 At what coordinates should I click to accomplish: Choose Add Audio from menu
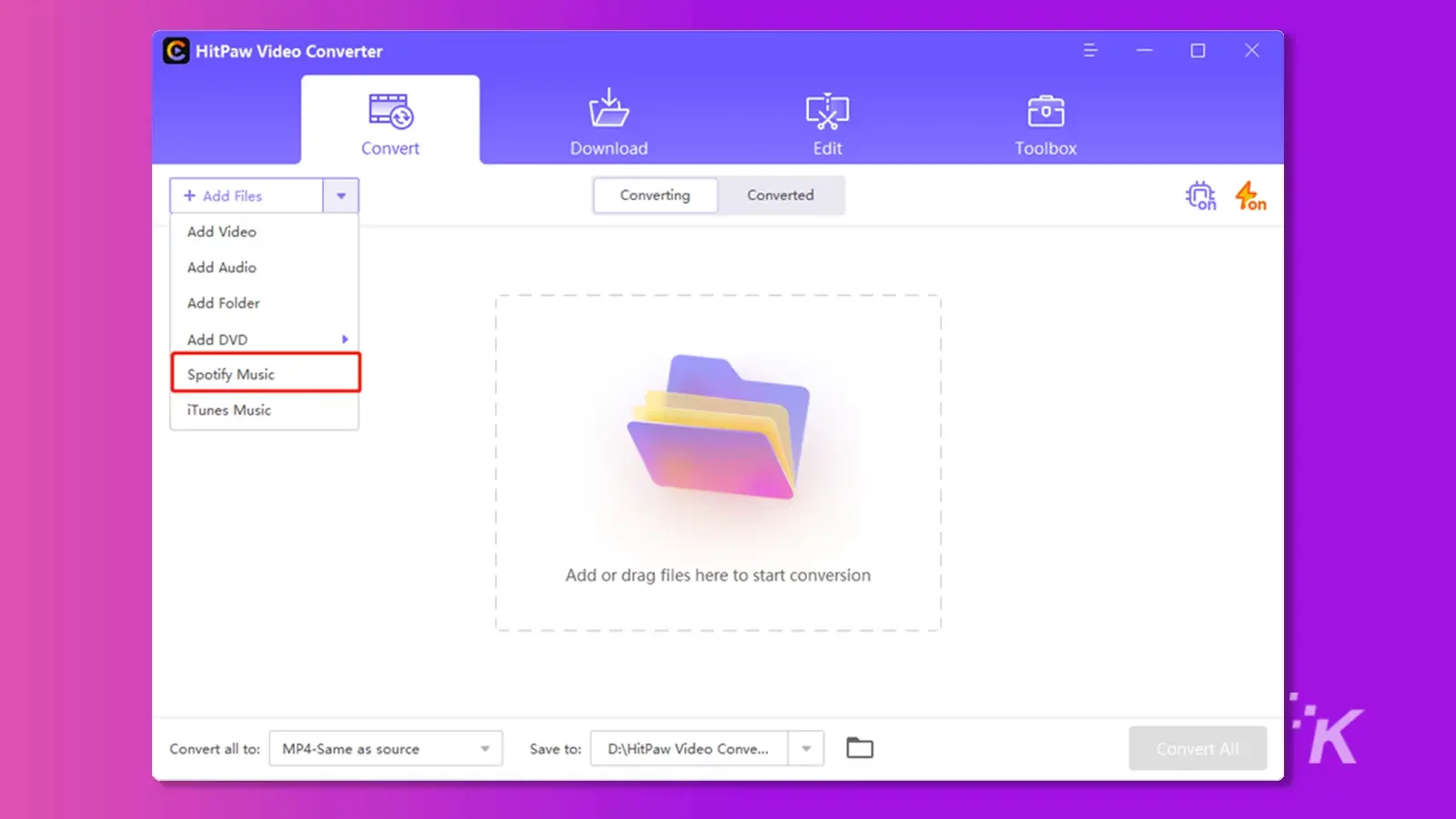[x=264, y=268]
